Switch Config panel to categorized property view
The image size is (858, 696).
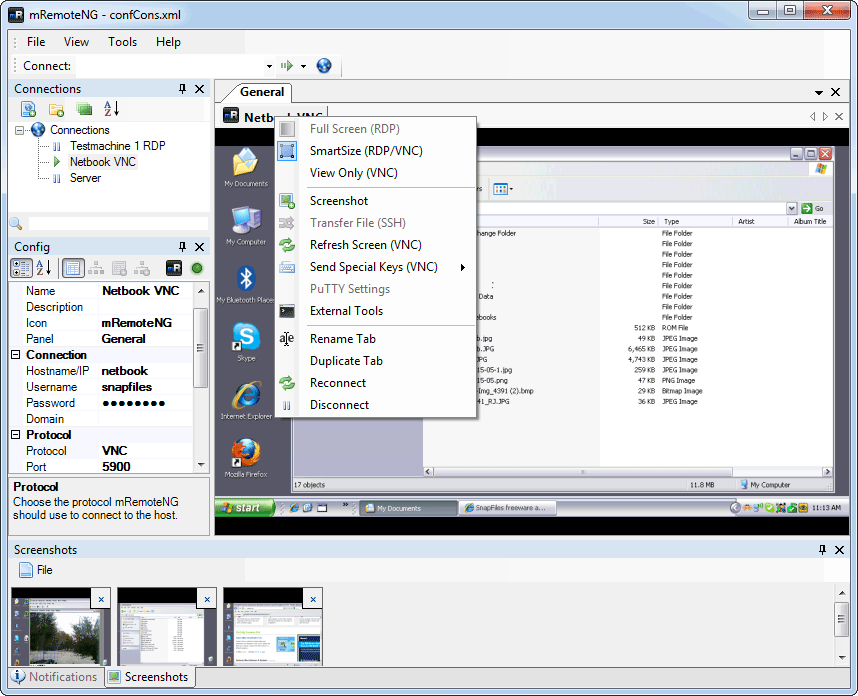[20, 267]
